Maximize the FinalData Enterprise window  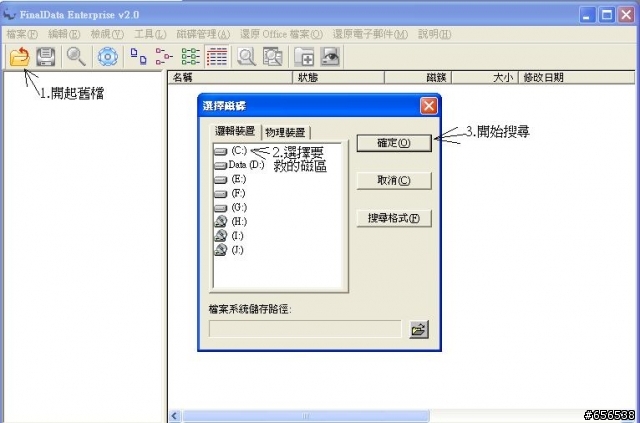pos(607,15)
